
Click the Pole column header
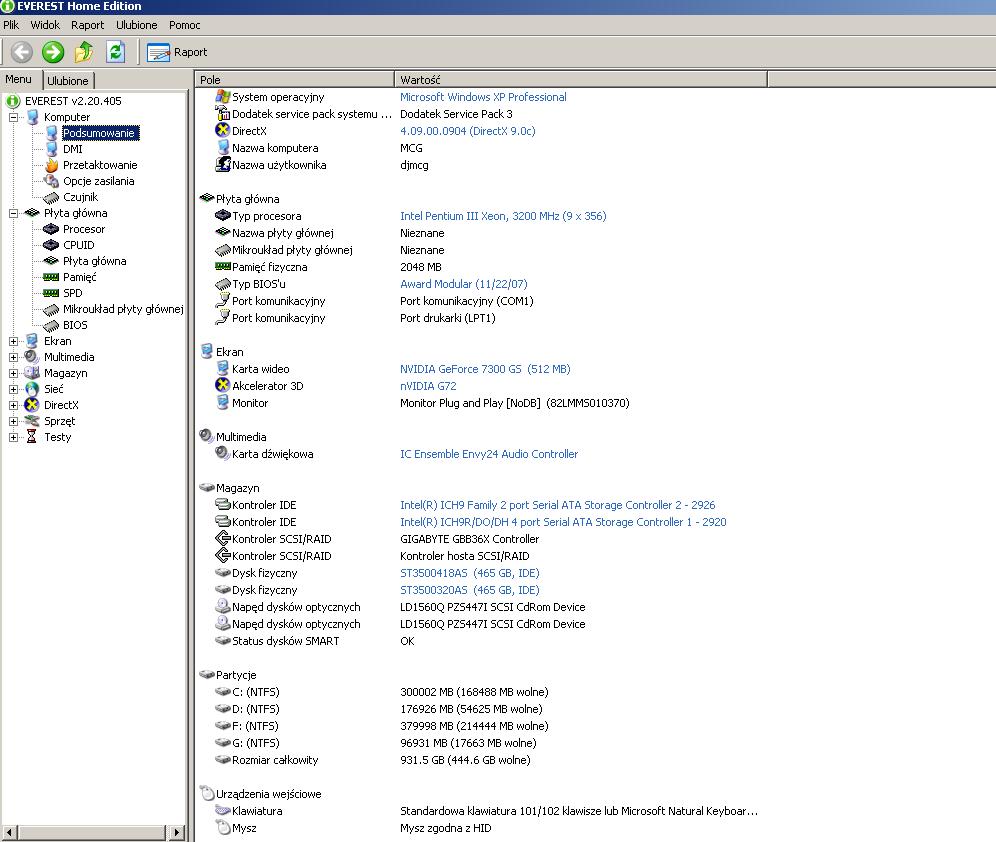click(x=294, y=79)
